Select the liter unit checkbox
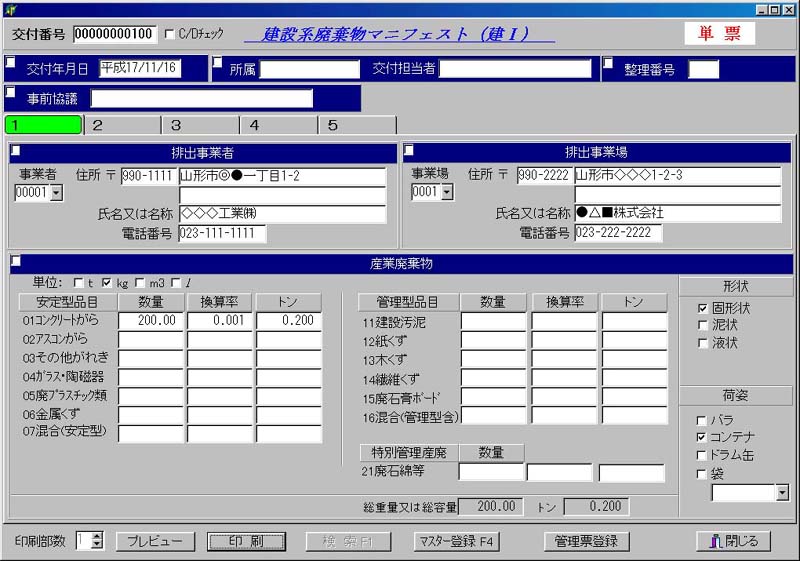 [x=176, y=283]
